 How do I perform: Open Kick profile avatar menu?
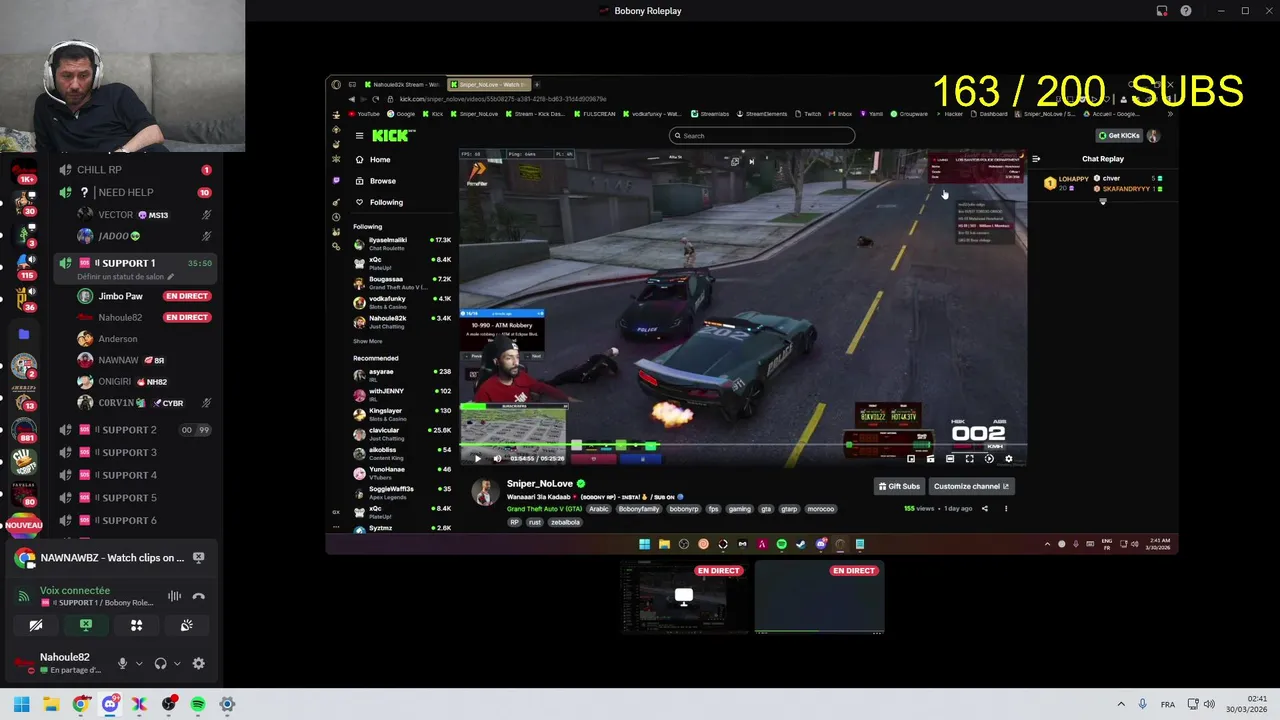(x=1153, y=135)
